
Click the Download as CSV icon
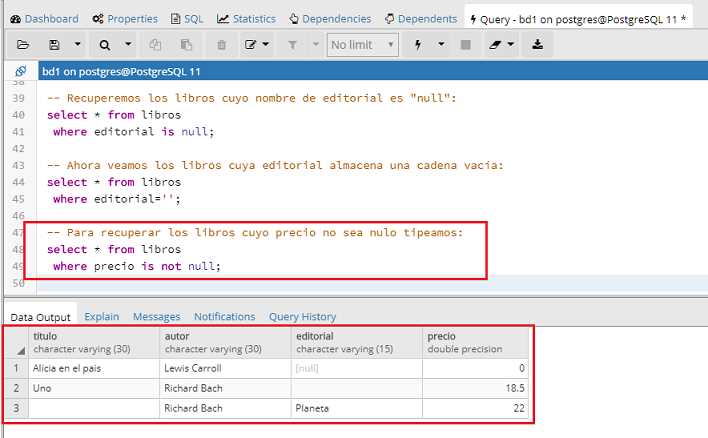click(x=537, y=45)
